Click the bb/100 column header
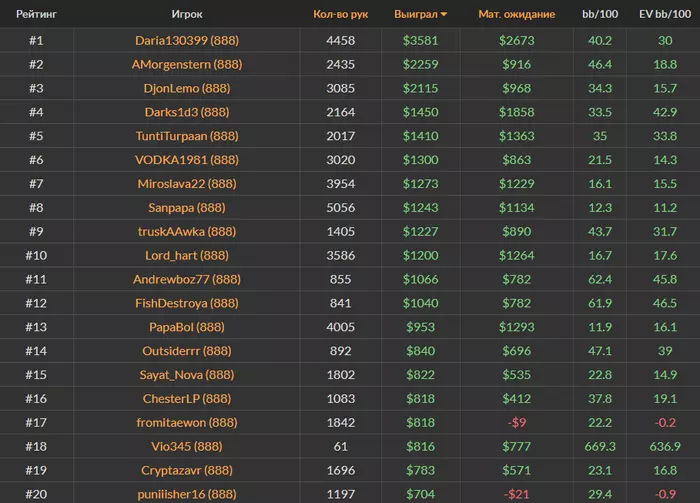The width and height of the screenshot is (700, 503). pyautogui.click(x=600, y=14)
